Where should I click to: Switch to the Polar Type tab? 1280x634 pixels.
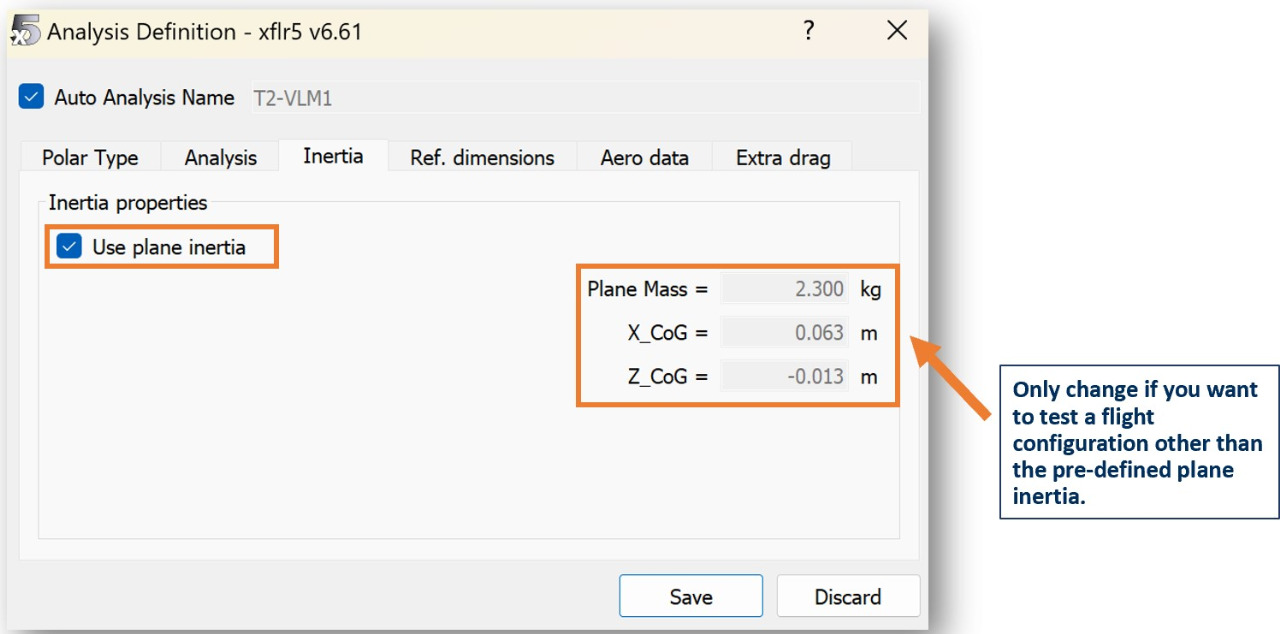click(x=90, y=158)
